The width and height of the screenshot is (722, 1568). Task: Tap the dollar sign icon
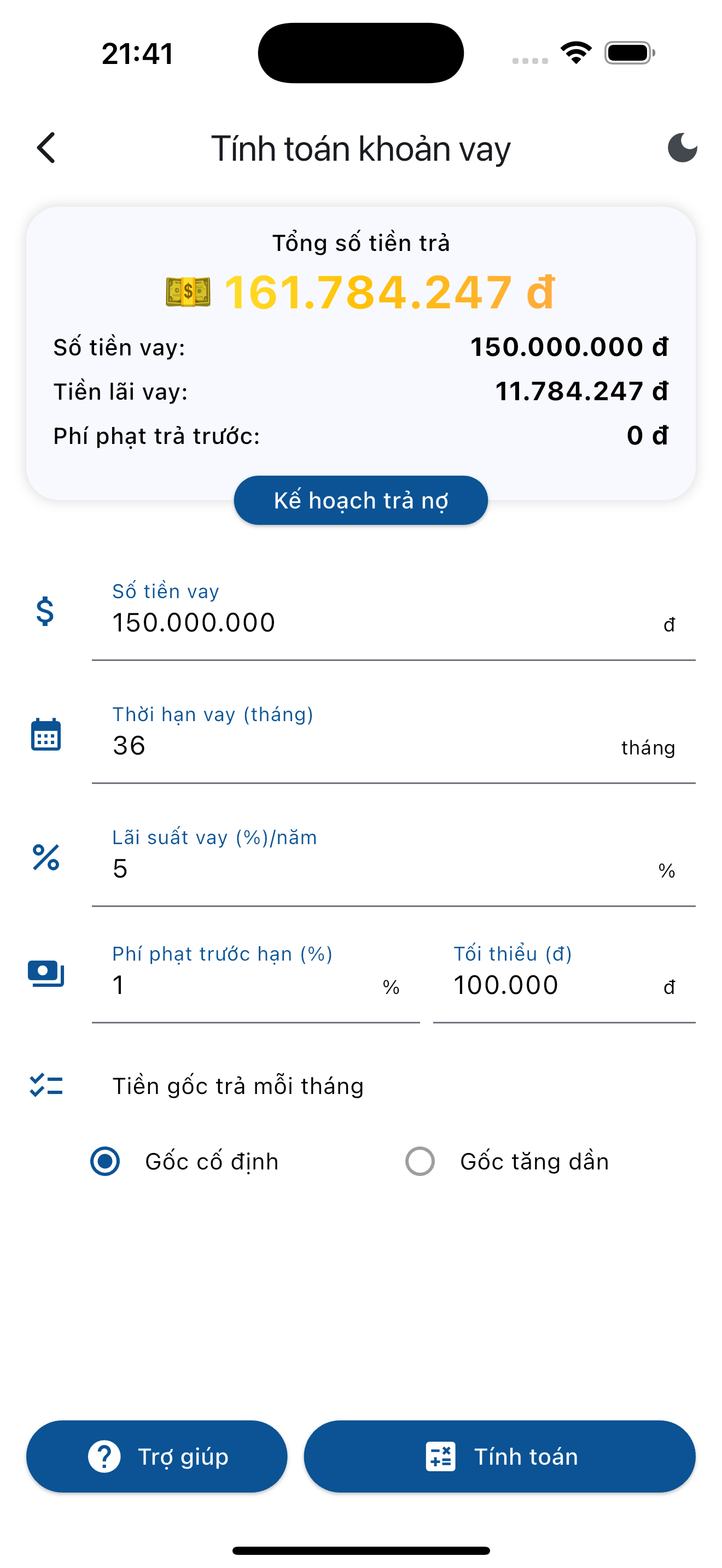point(45,612)
